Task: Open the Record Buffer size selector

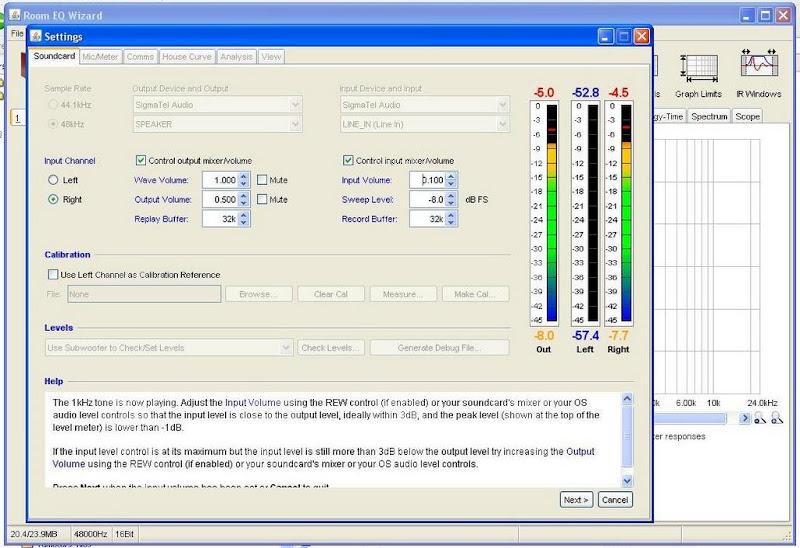Action: [x=451, y=218]
